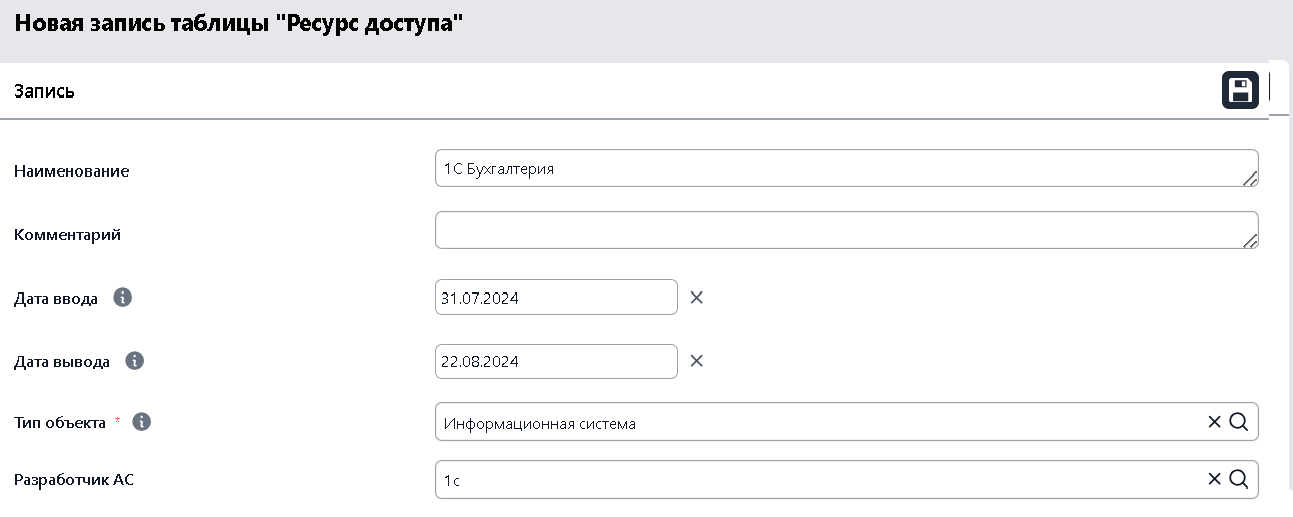Clear the Дата вывода date value

tap(697, 361)
